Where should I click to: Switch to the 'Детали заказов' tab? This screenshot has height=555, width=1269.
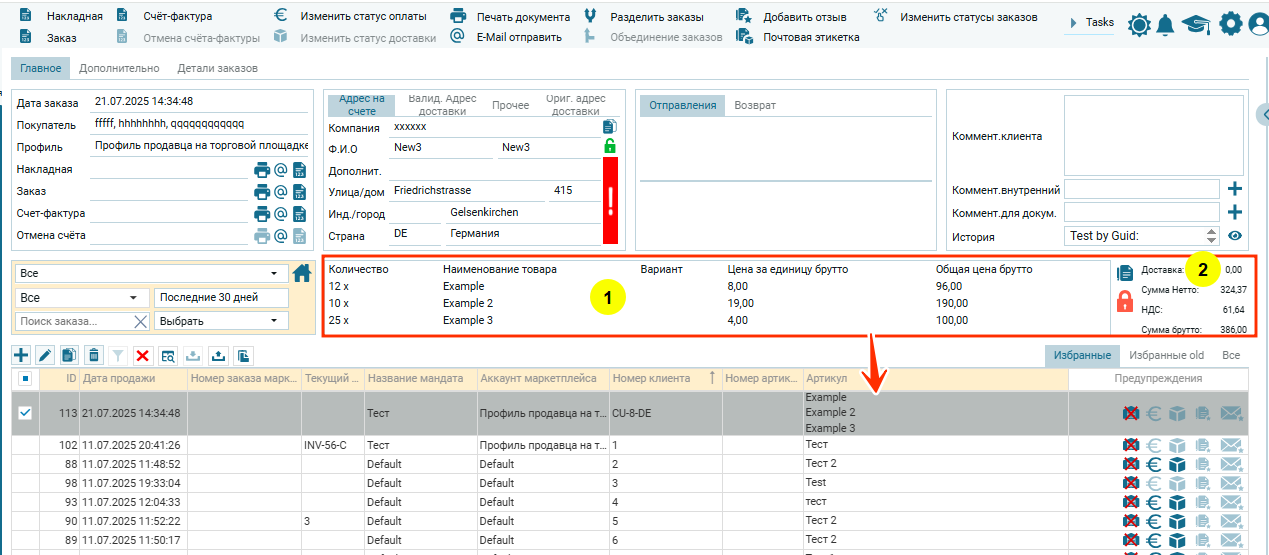(x=217, y=69)
